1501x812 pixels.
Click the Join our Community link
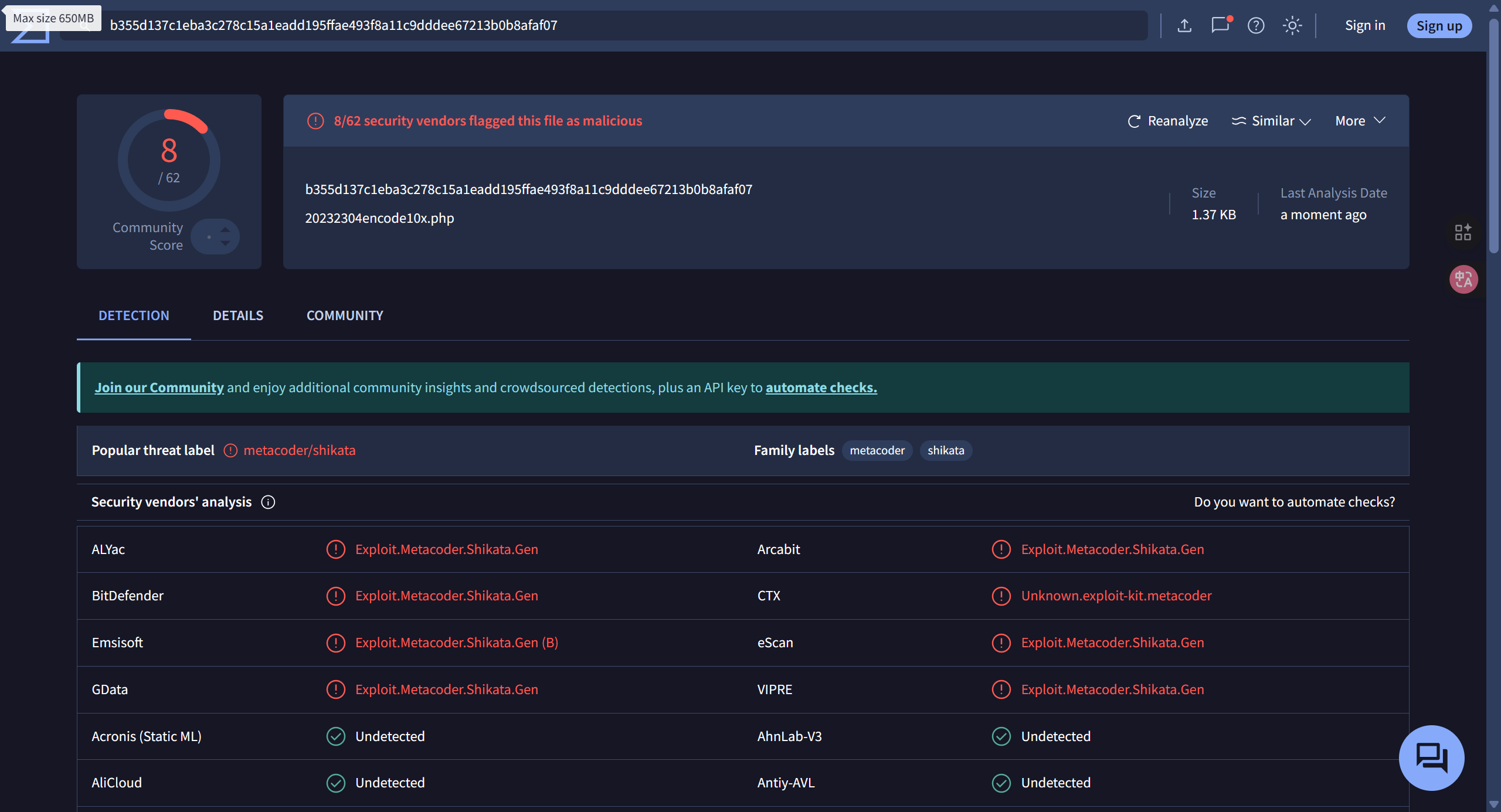click(159, 388)
